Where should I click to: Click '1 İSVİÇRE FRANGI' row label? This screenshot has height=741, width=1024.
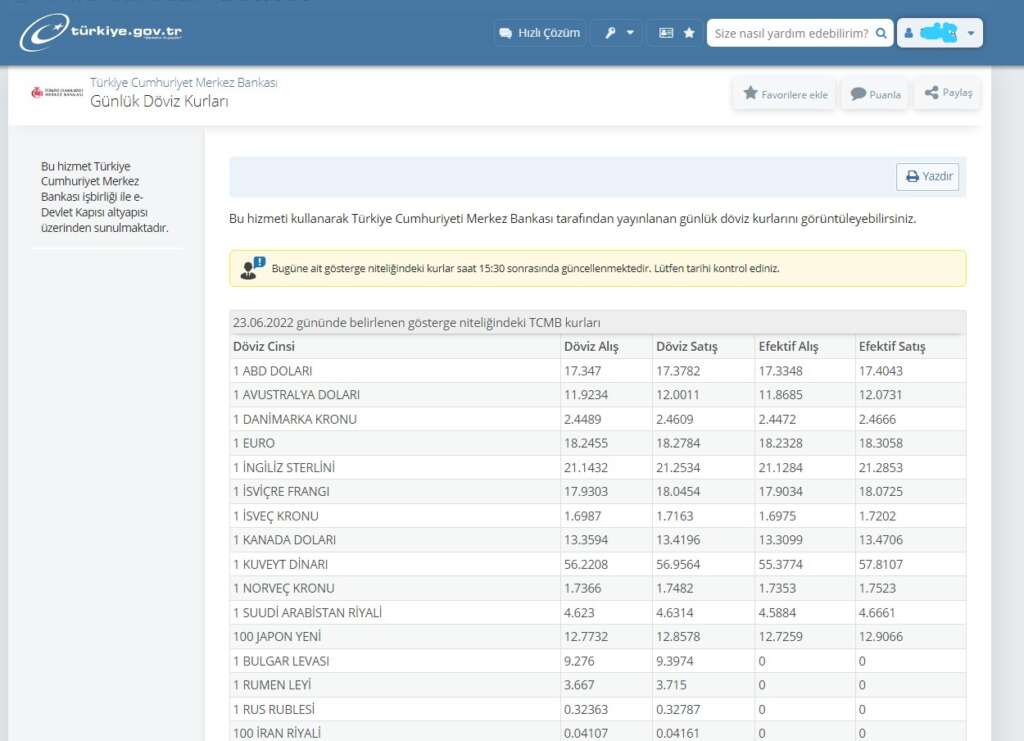coord(281,492)
